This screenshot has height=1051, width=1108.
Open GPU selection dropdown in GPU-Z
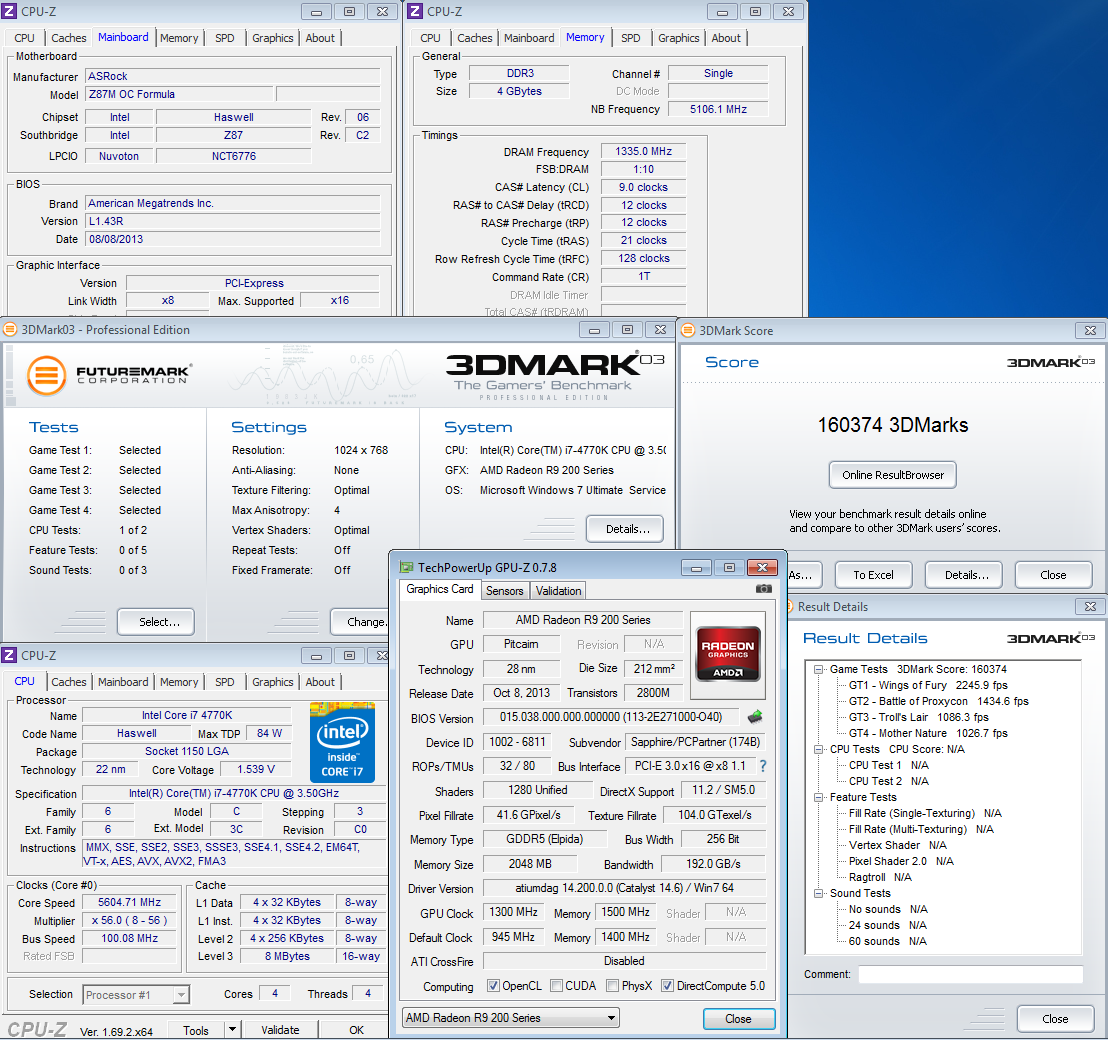point(510,1018)
